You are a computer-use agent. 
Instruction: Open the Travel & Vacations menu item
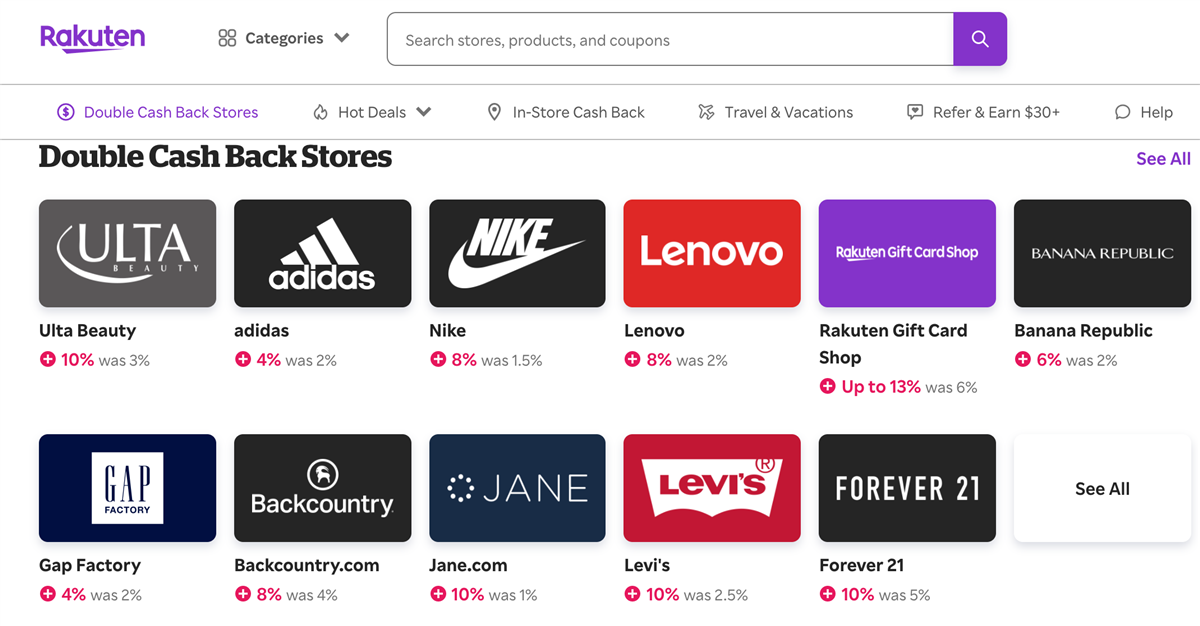coord(788,112)
